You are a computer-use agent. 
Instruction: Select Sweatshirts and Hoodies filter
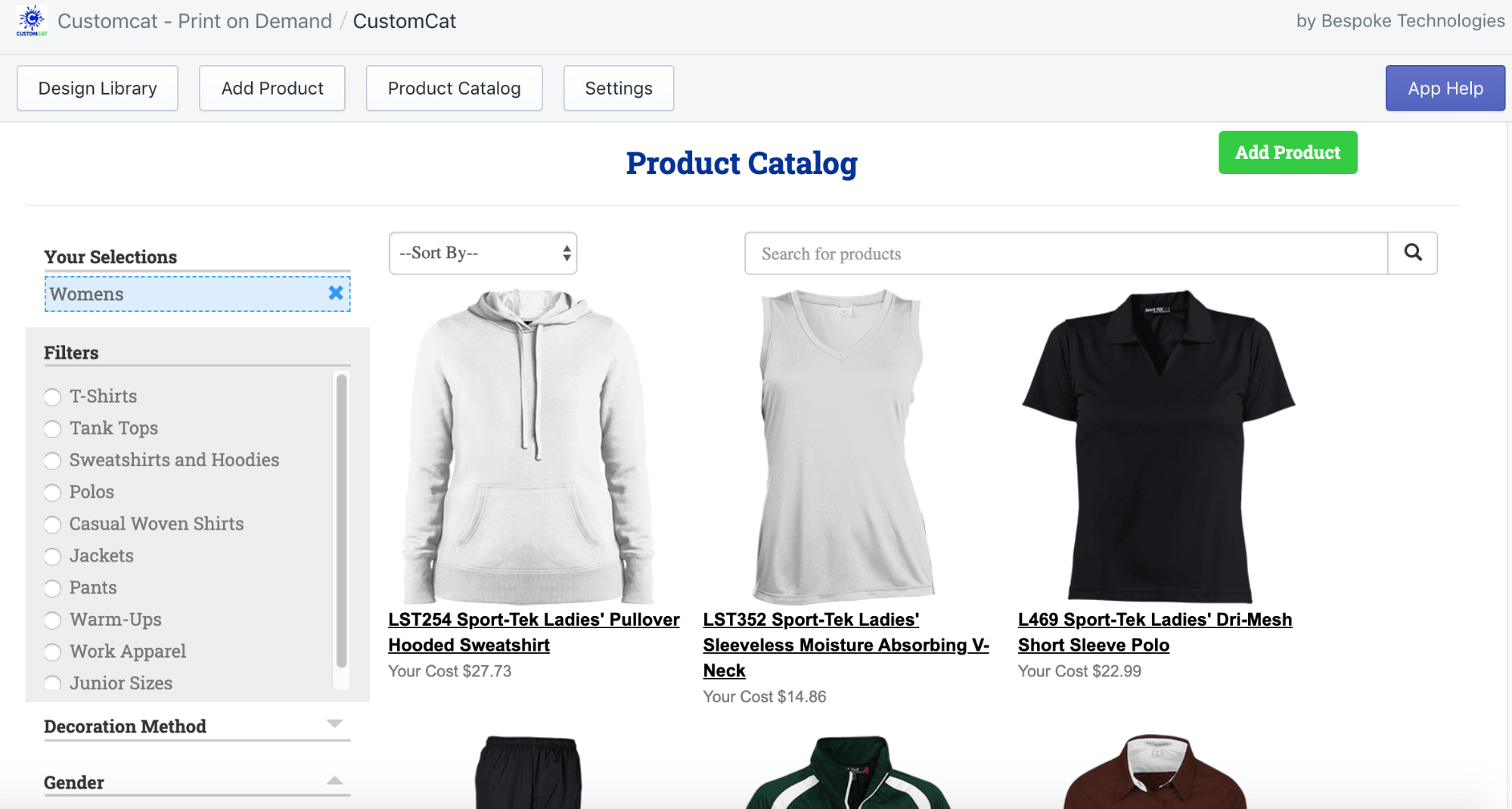(52, 460)
